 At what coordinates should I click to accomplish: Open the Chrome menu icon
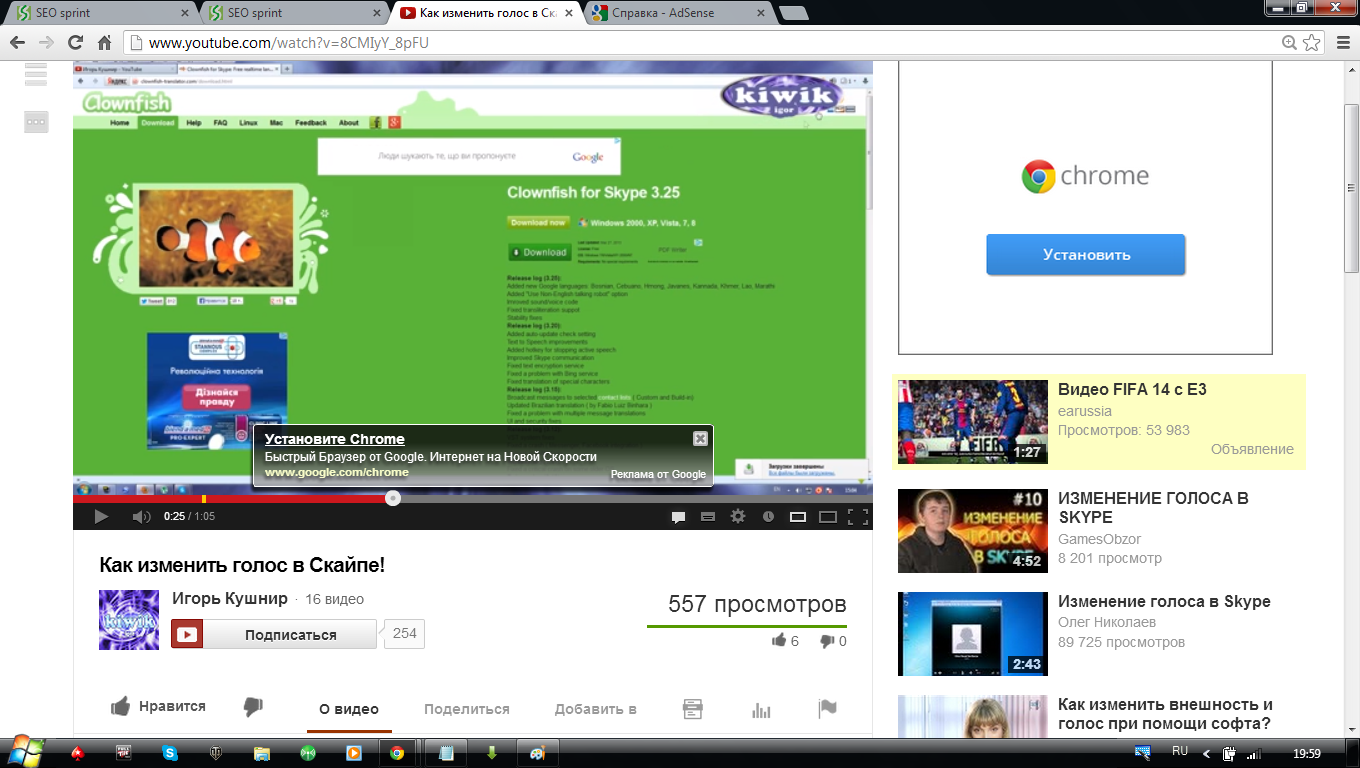click(1341, 43)
